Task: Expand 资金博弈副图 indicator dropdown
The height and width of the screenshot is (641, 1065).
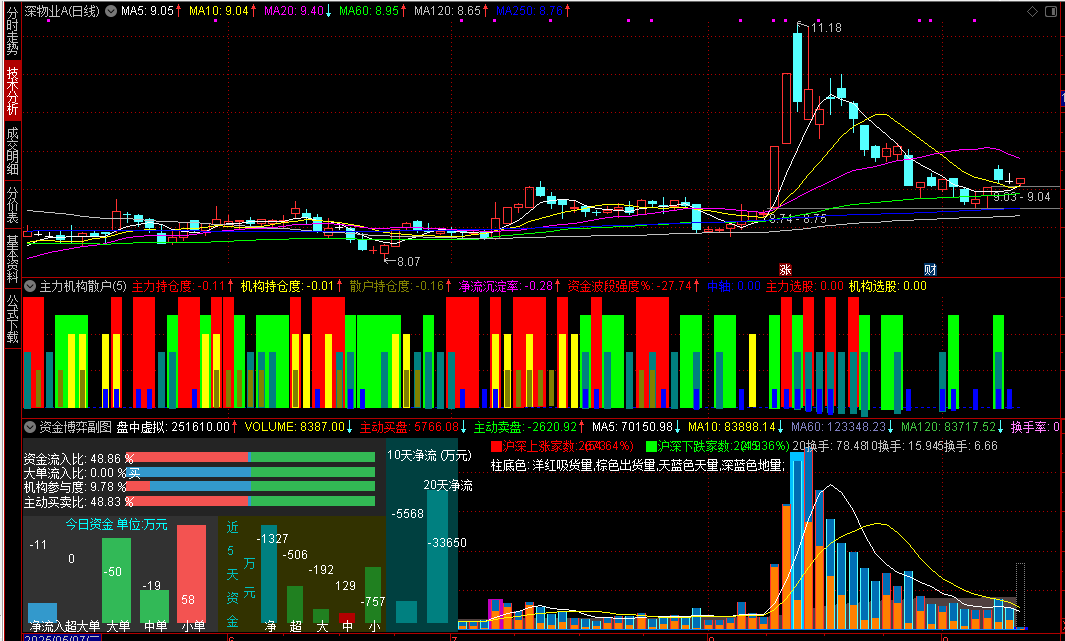Action: tap(30, 427)
